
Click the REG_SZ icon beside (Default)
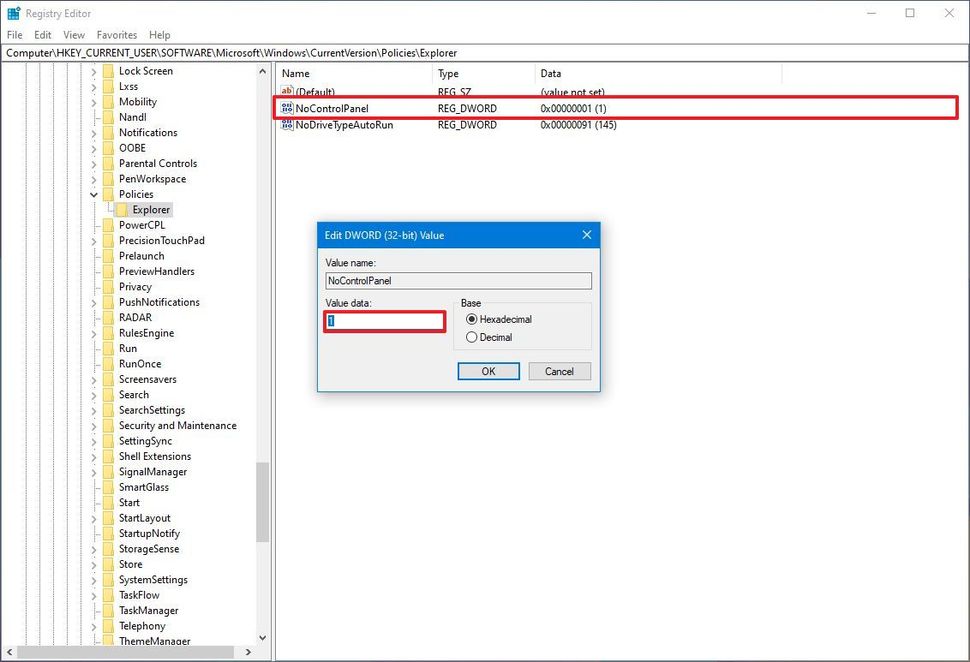288,91
